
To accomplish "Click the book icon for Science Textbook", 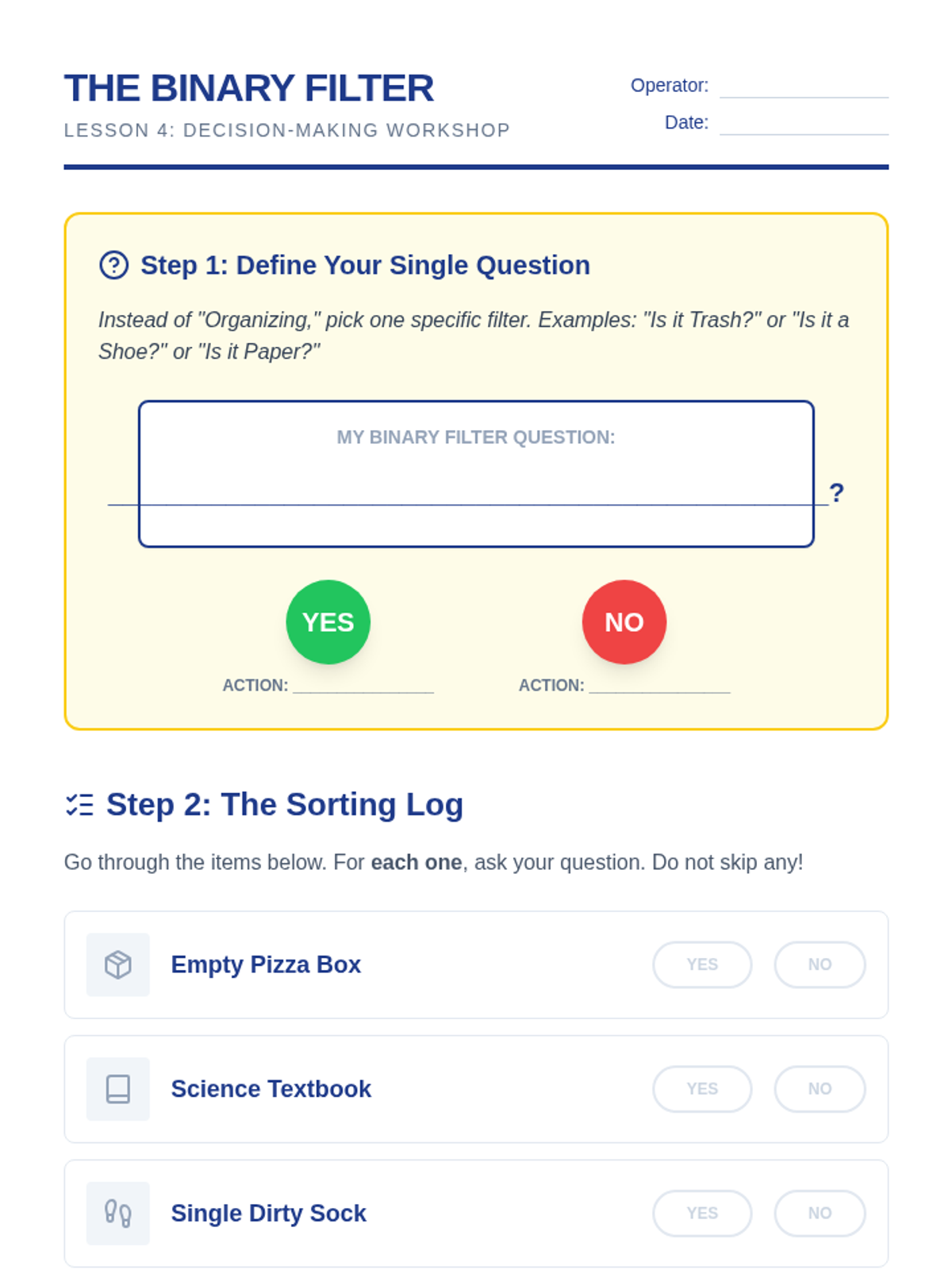I will point(118,1089).
